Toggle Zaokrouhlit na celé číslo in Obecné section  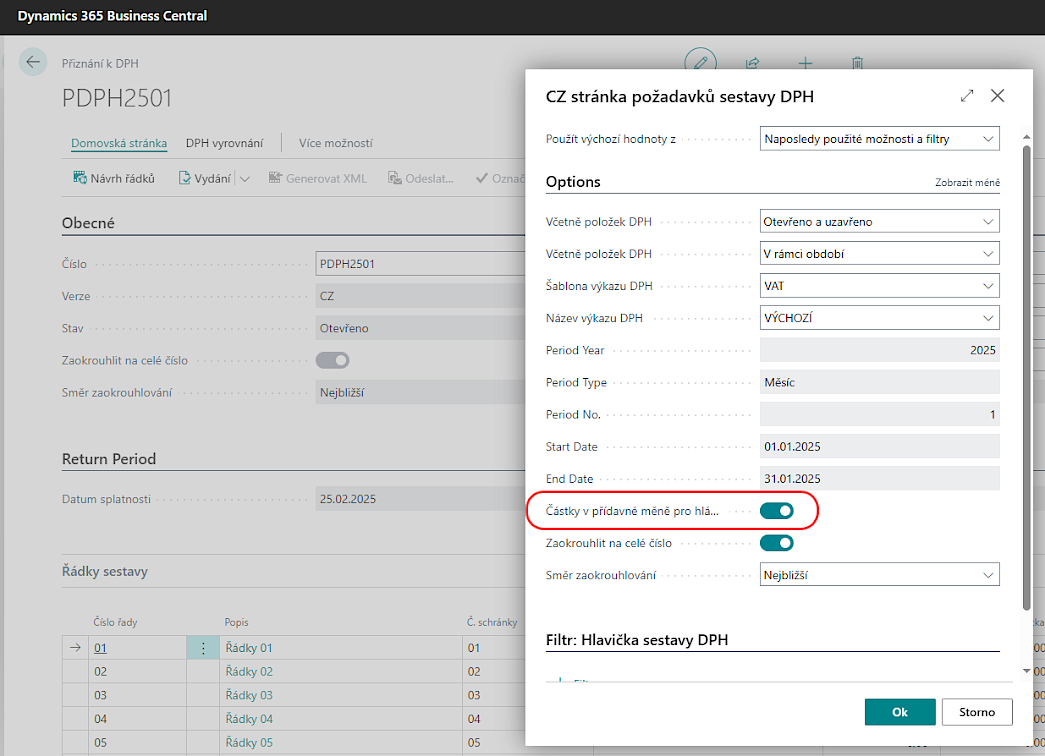[x=332, y=360]
